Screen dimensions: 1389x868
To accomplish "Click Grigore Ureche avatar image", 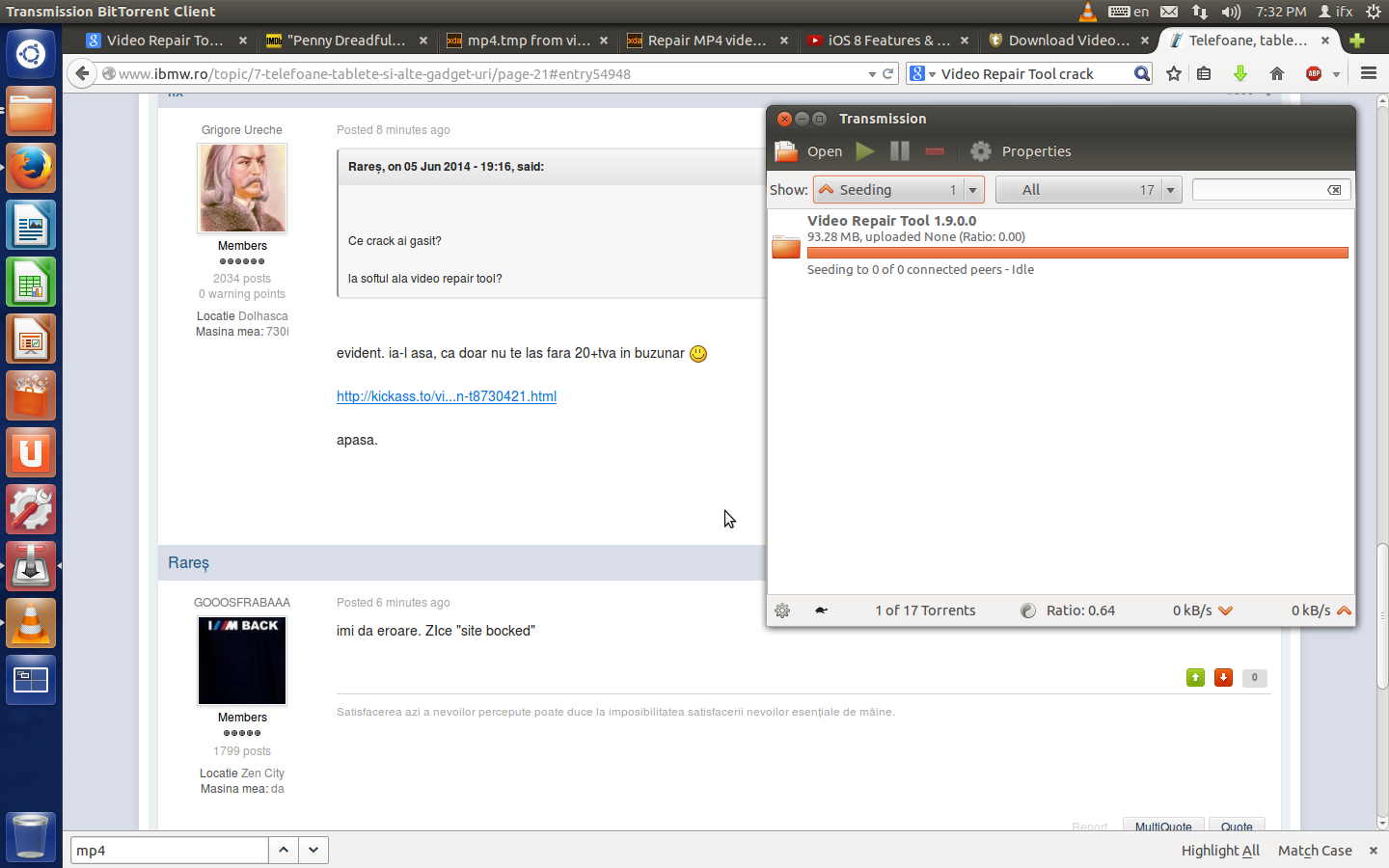I will pos(242,188).
